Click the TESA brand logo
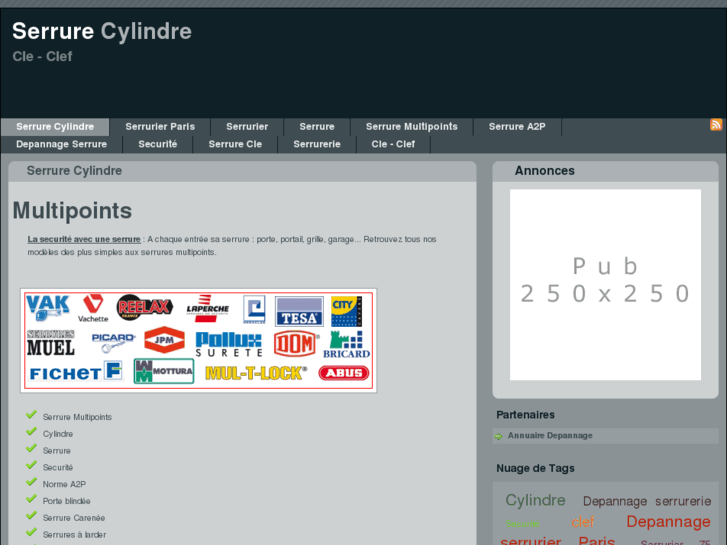The width and height of the screenshot is (727, 545). (299, 311)
